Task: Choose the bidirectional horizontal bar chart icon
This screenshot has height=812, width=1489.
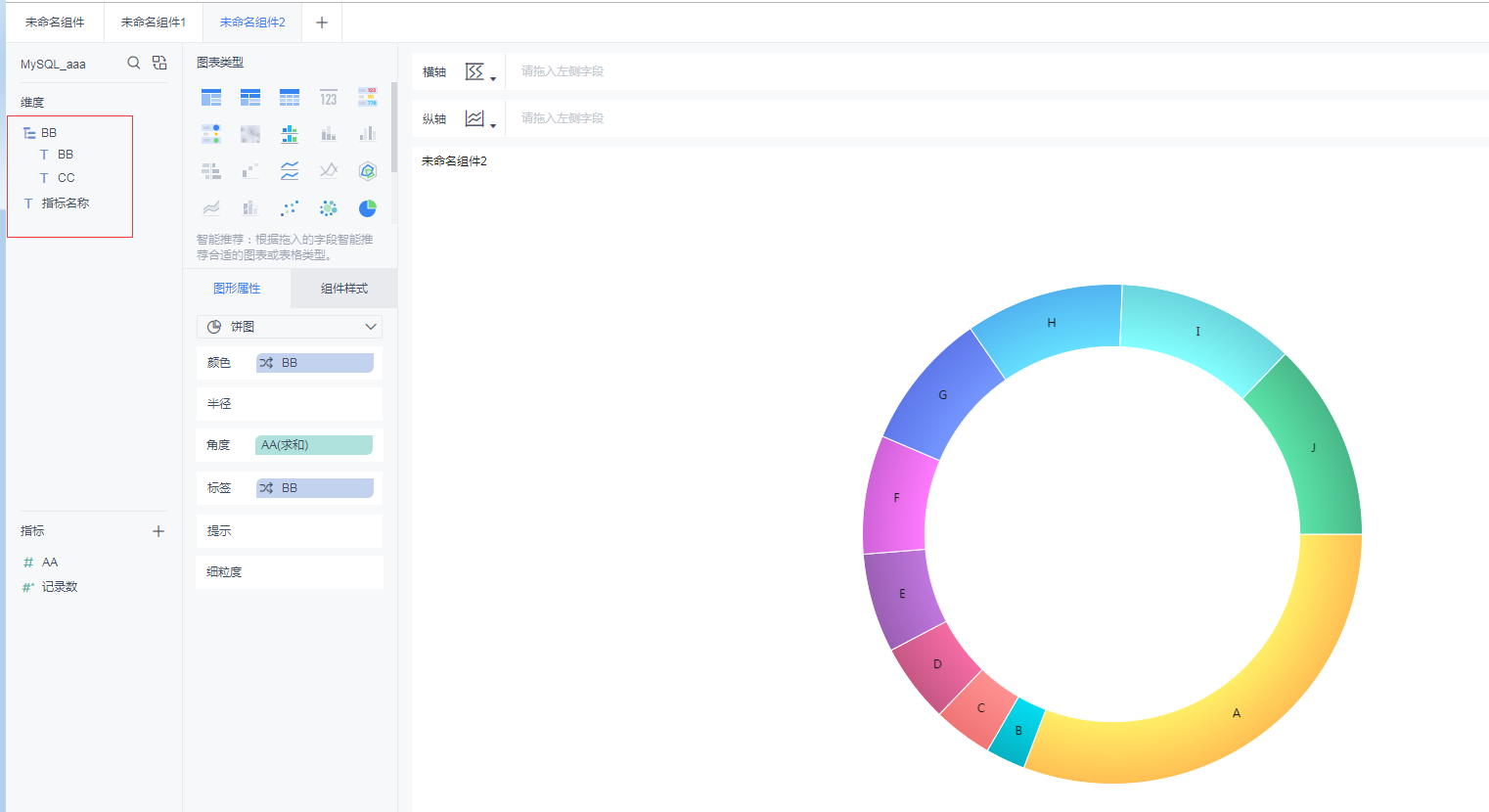Action: tap(211, 171)
